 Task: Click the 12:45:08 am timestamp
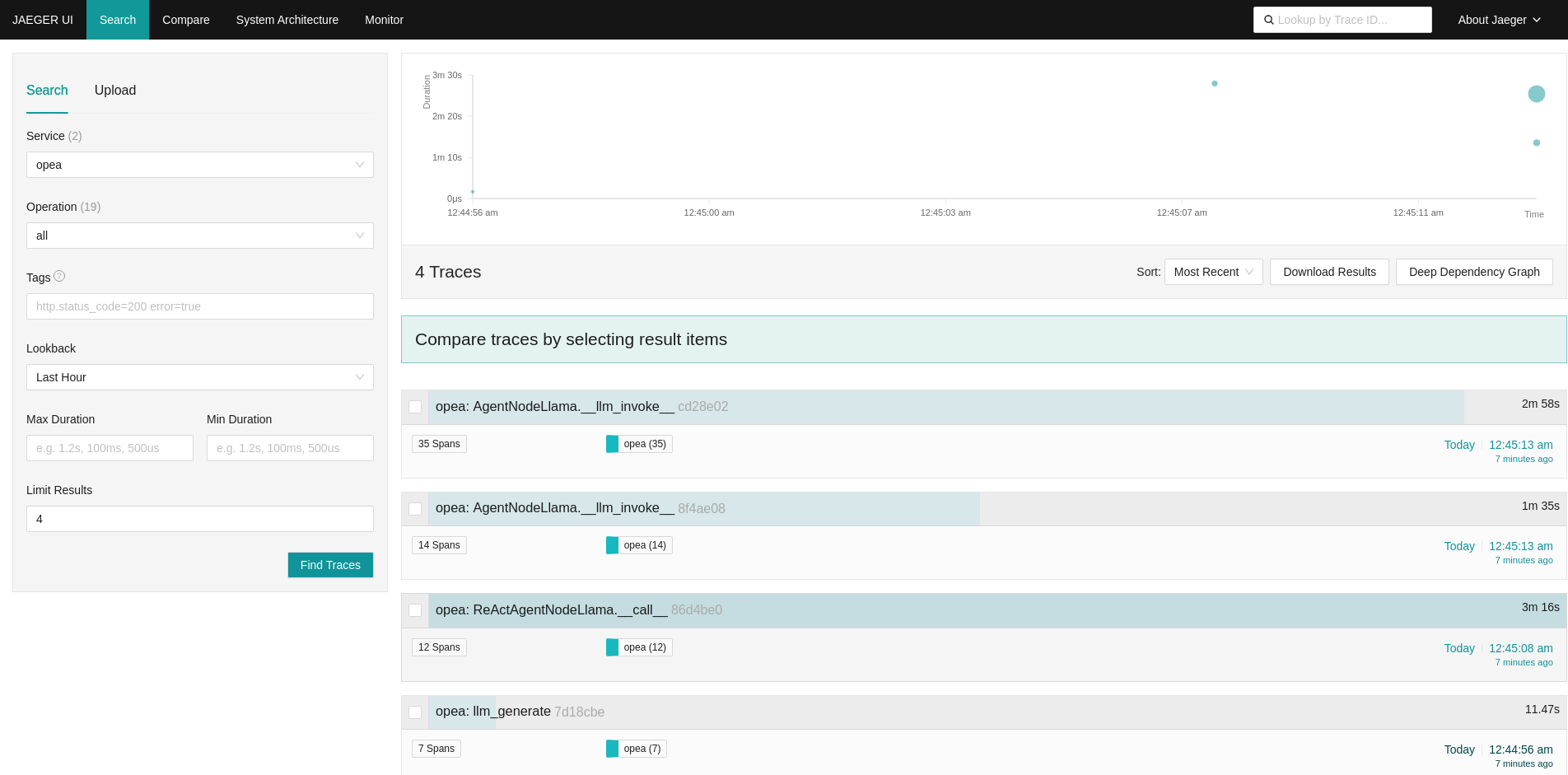[x=1520, y=648]
